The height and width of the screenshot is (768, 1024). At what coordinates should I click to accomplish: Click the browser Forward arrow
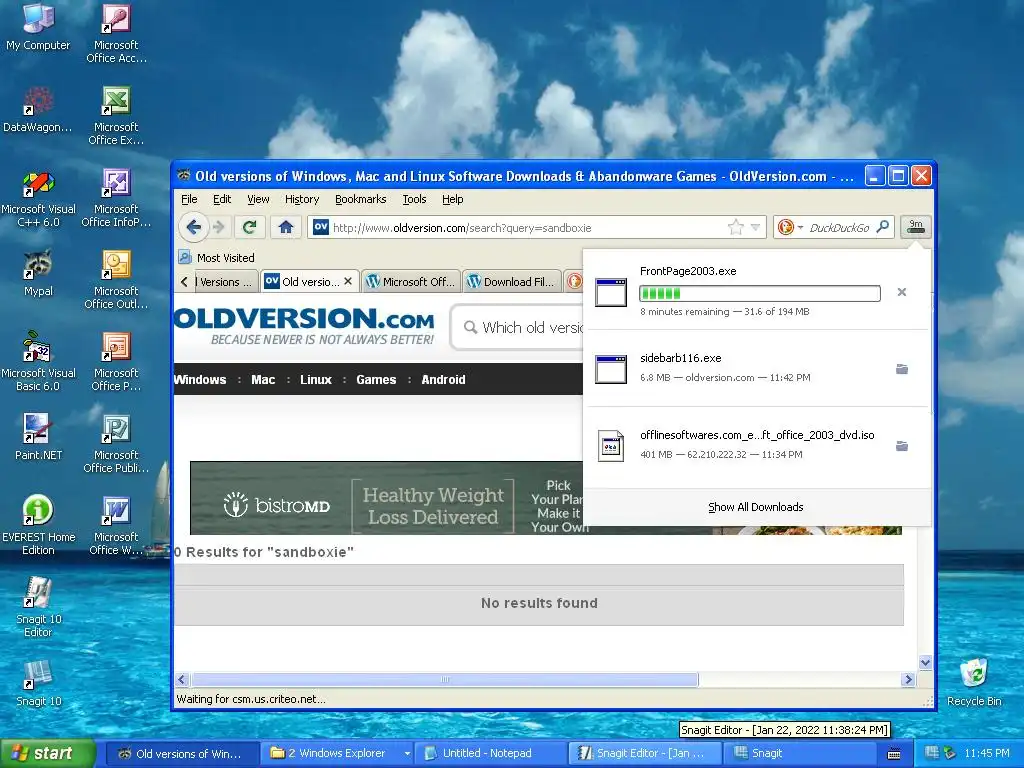219,227
